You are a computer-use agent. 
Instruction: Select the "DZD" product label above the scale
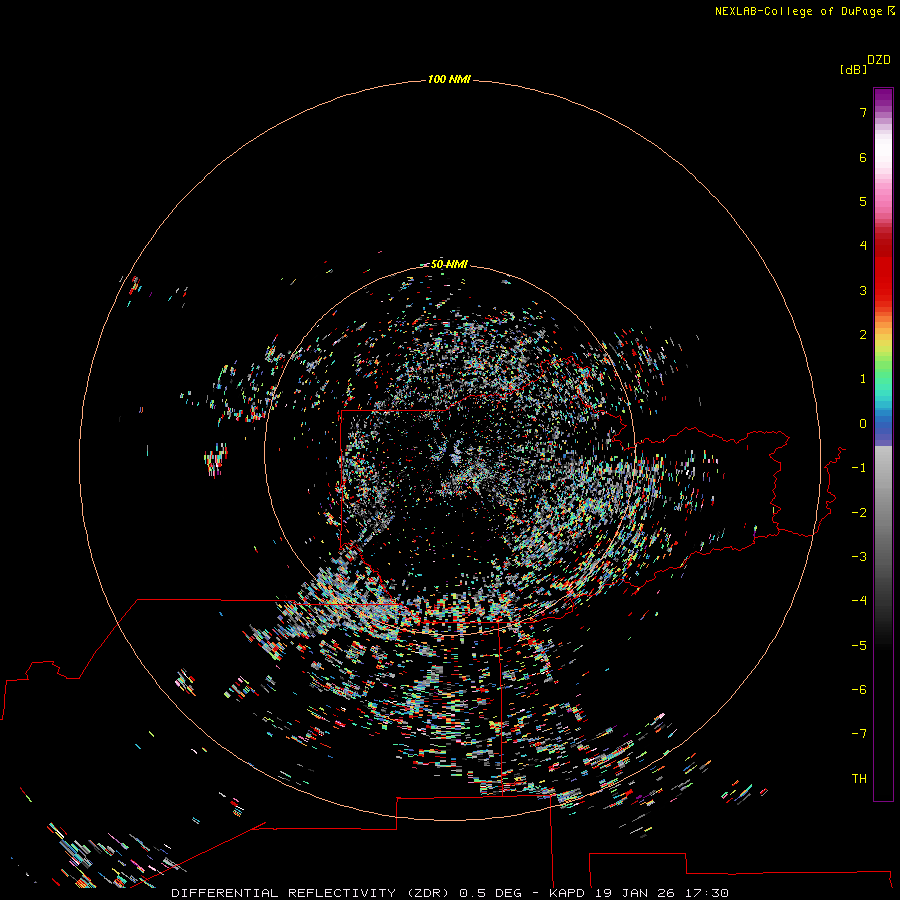(x=879, y=60)
